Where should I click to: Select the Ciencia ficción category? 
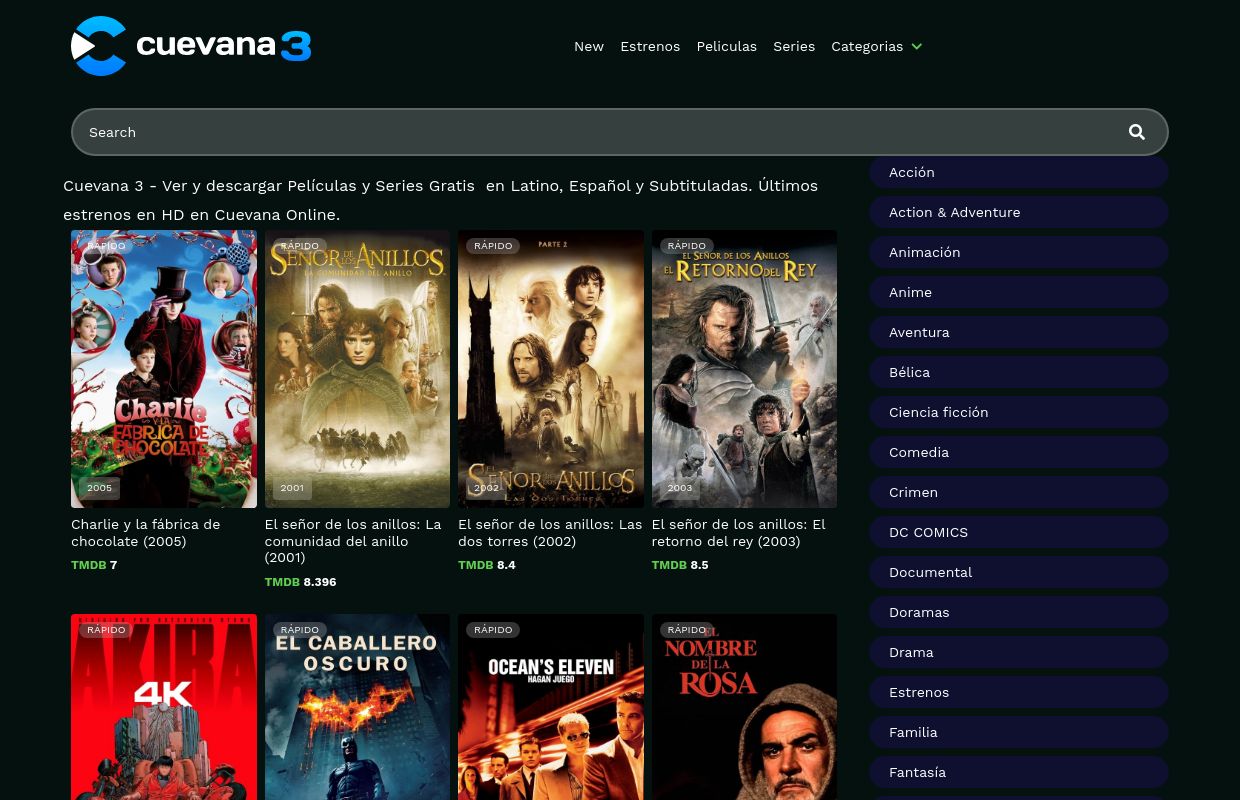point(1019,412)
